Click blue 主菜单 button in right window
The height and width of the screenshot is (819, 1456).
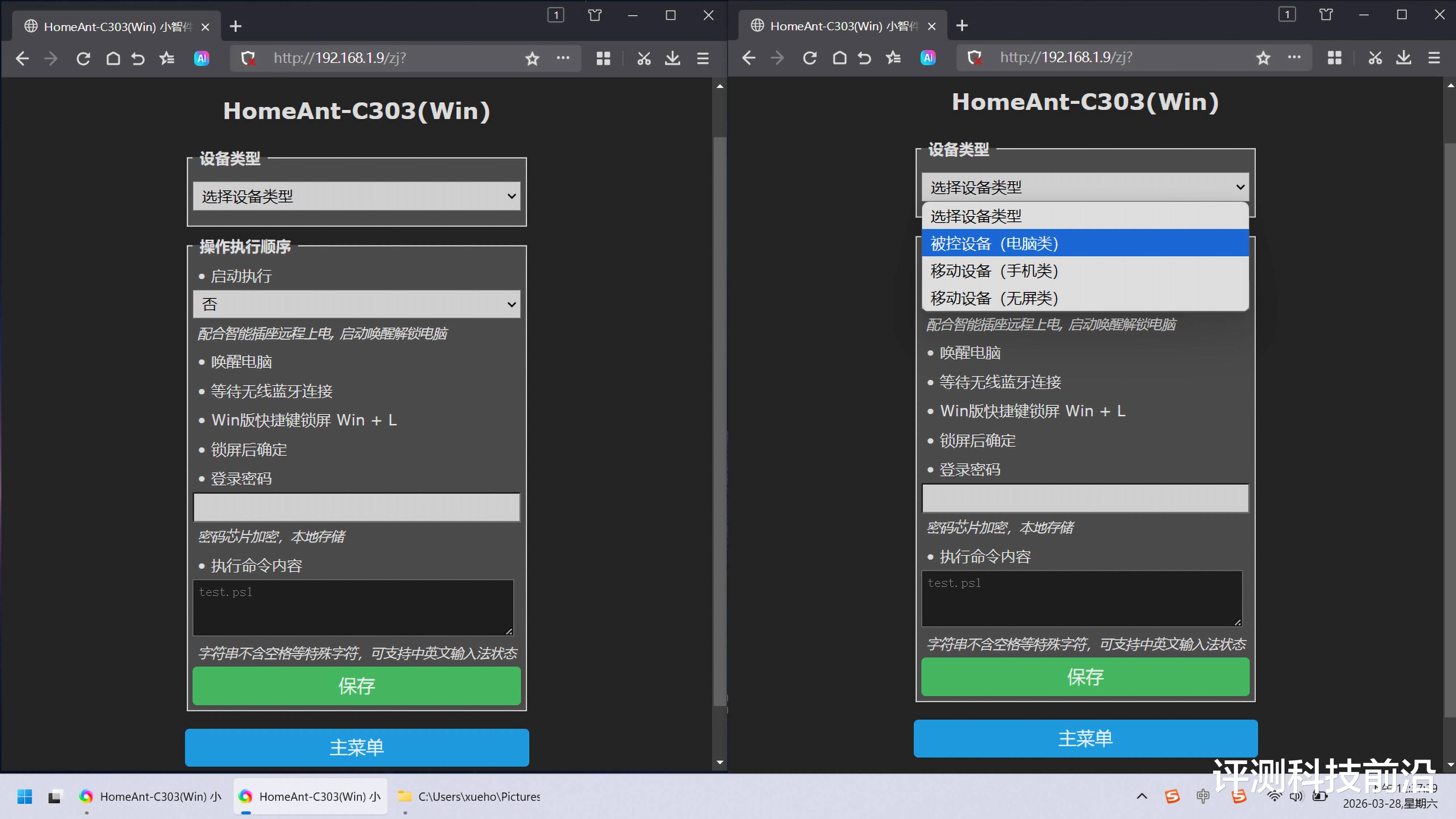click(x=1085, y=738)
